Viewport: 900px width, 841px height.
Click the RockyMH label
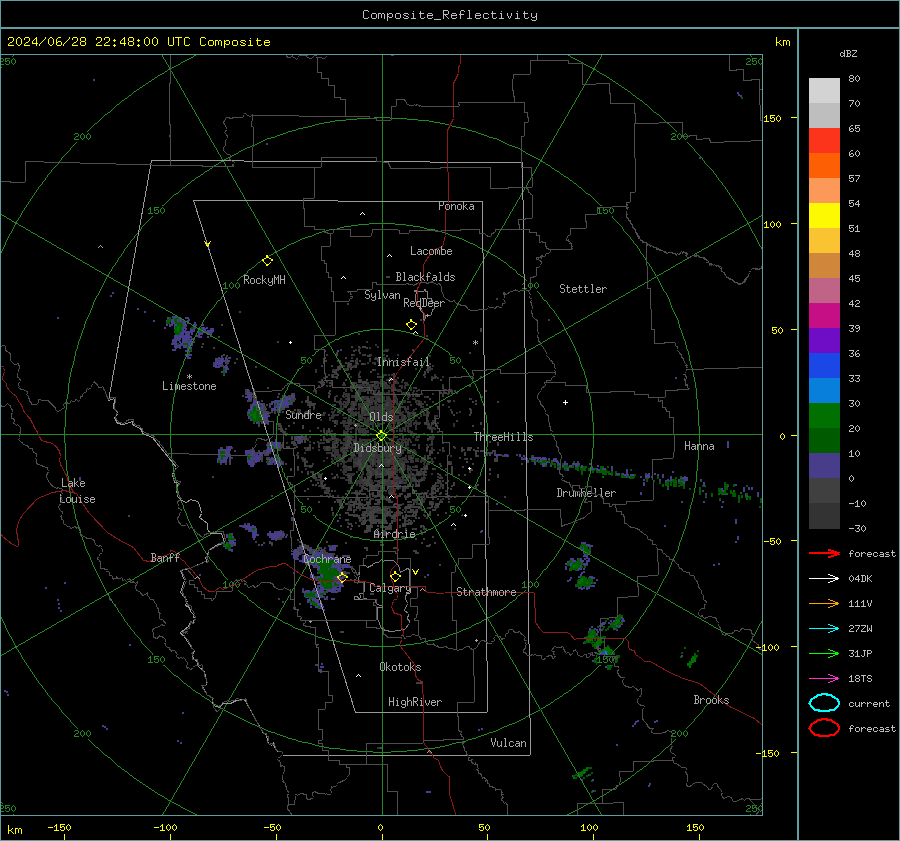[x=264, y=280]
